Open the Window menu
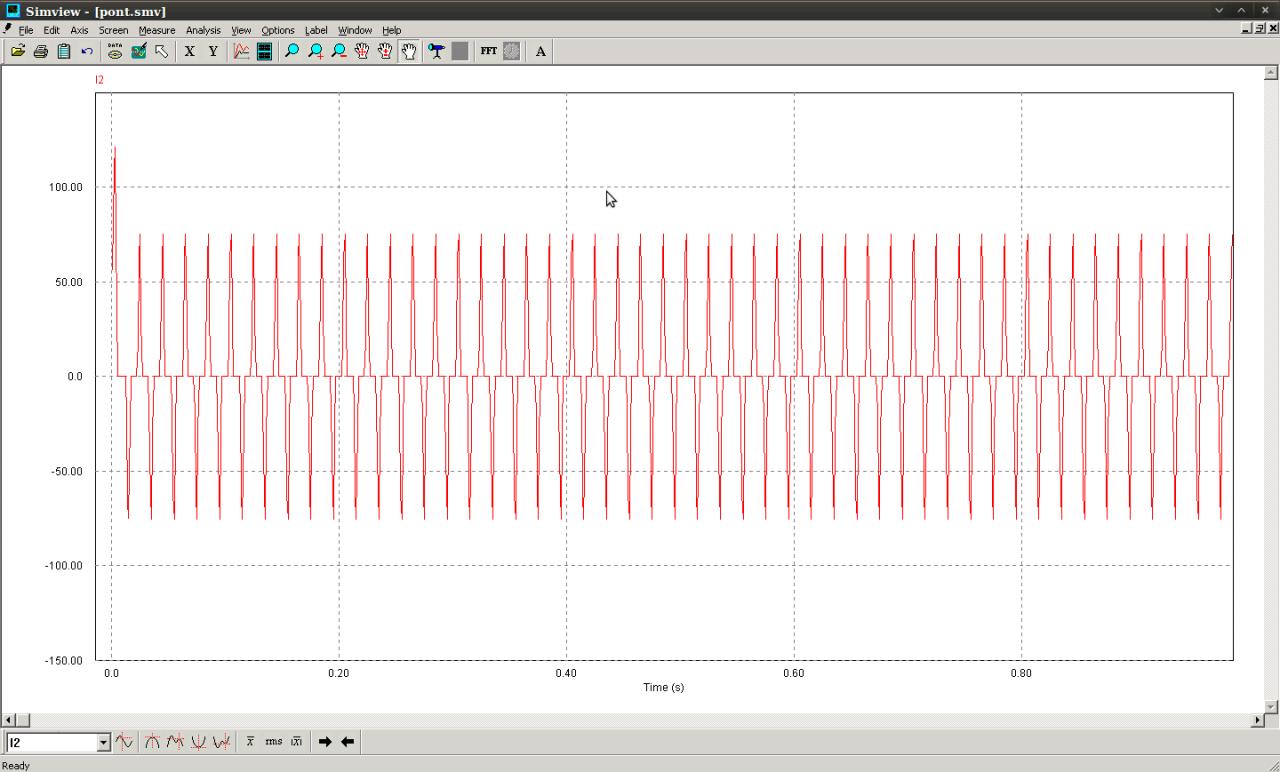This screenshot has height=772, width=1280. pyautogui.click(x=355, y=30)
